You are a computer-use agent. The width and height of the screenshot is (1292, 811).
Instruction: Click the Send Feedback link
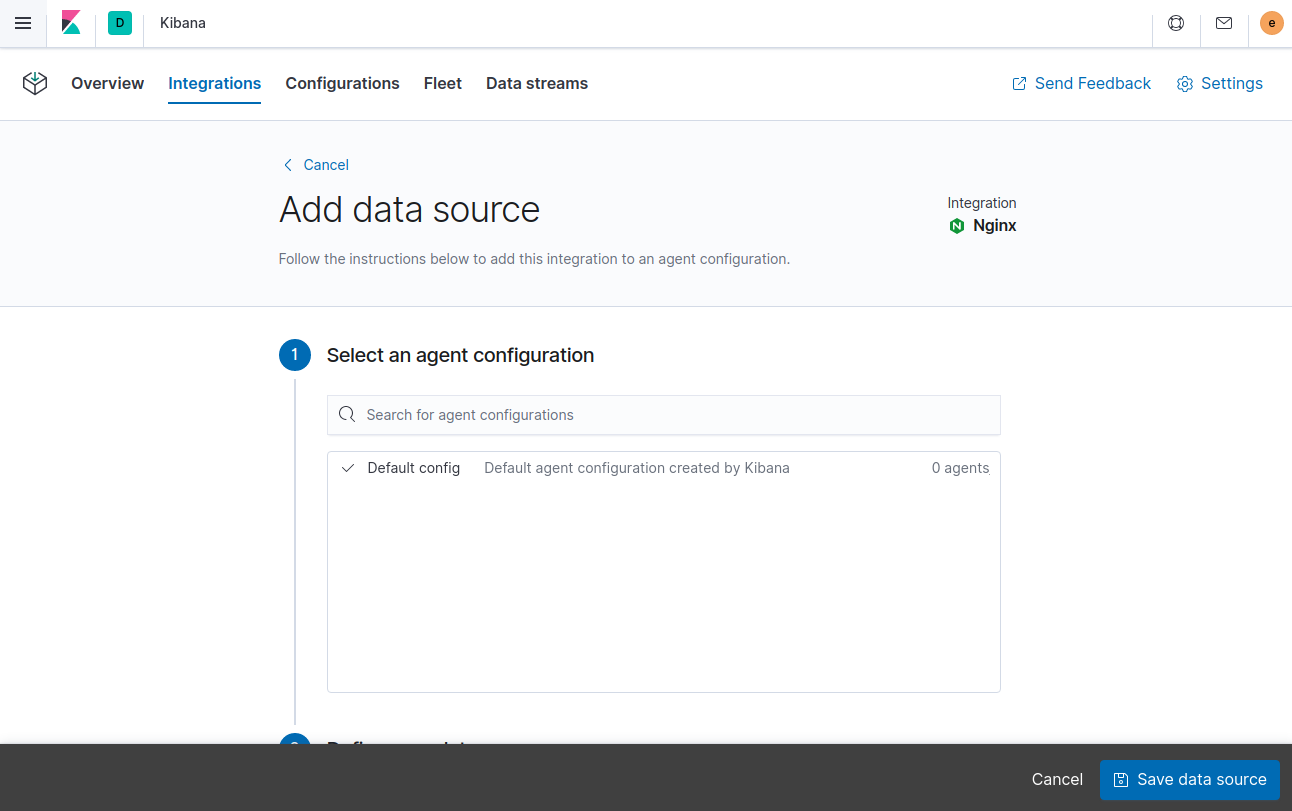[x=1081, y=84]
